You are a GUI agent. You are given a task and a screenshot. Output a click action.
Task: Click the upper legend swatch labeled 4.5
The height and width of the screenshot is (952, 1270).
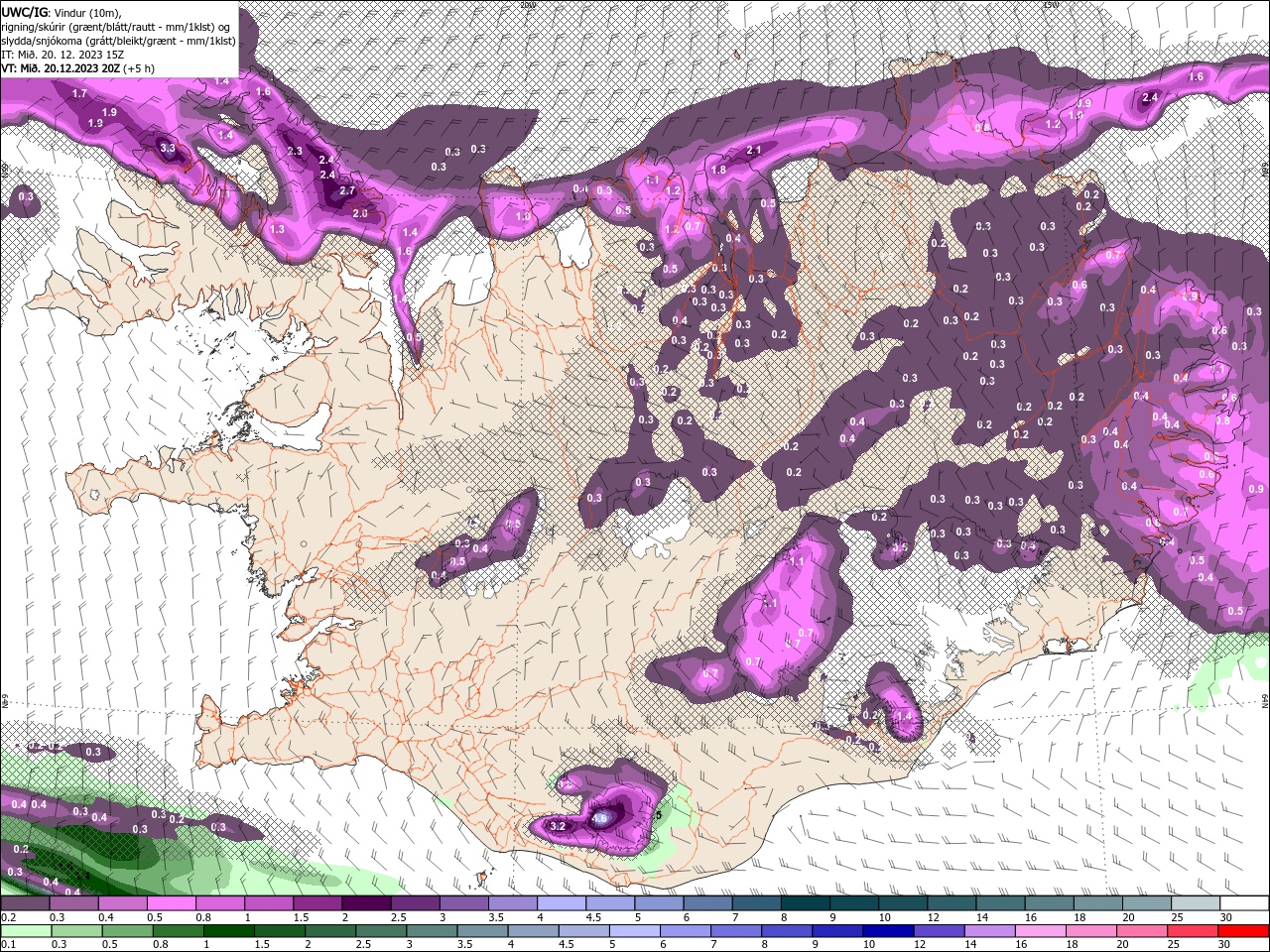[x=610, y=903]
